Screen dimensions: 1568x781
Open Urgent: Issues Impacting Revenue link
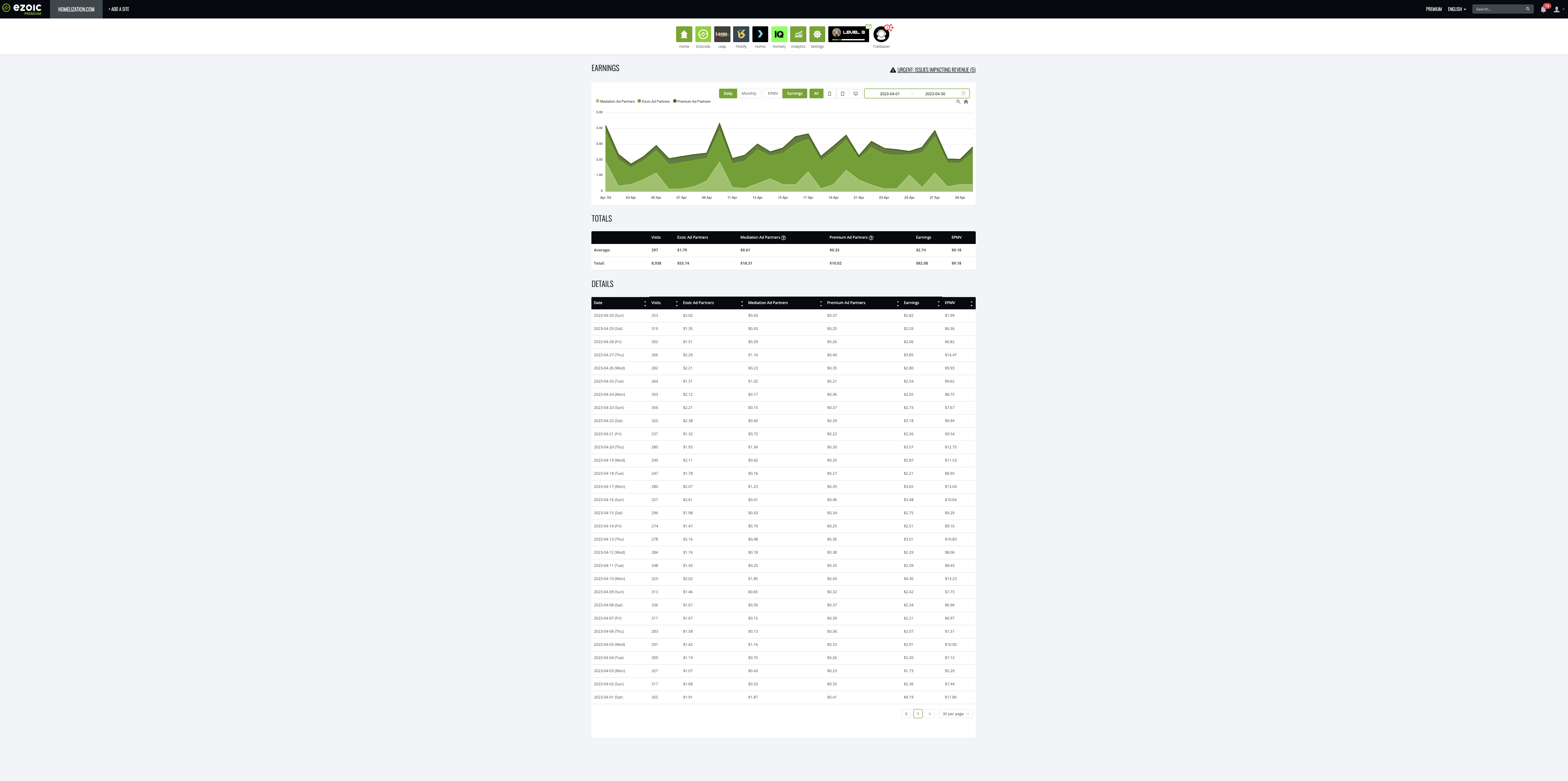click(936, 70)
